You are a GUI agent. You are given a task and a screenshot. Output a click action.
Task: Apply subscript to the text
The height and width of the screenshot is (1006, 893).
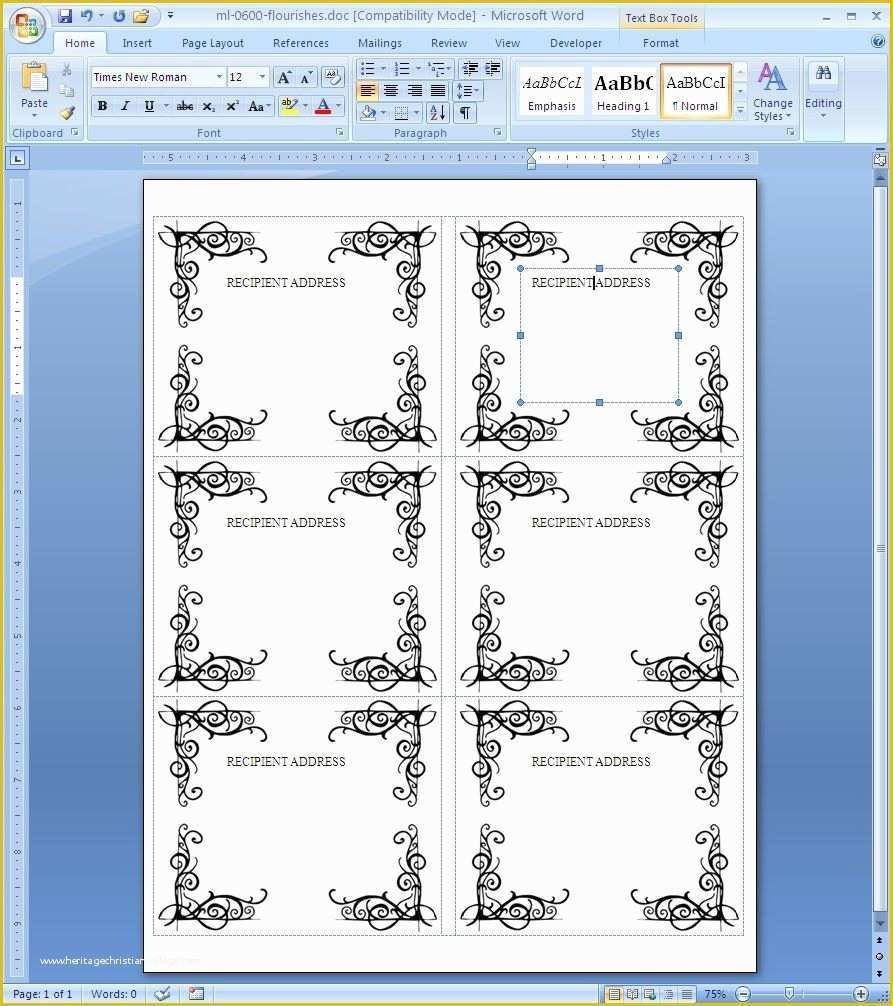pyautogui.click(x=207, y=105)
